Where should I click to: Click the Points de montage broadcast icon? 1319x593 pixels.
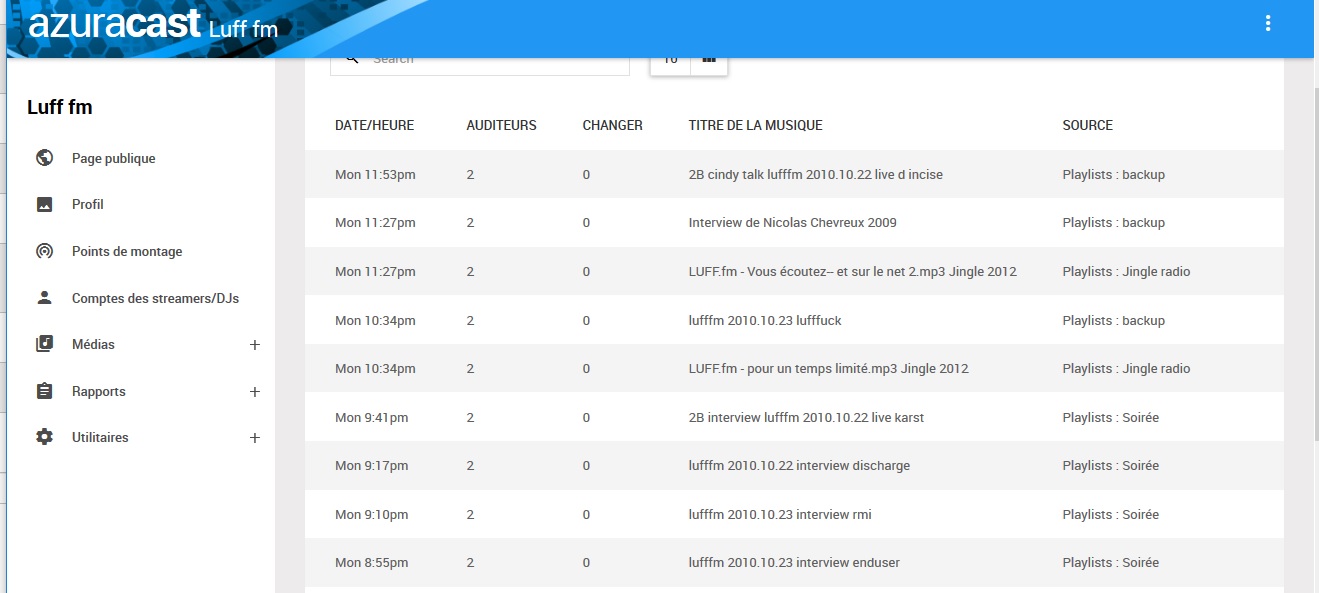(44, 250)
